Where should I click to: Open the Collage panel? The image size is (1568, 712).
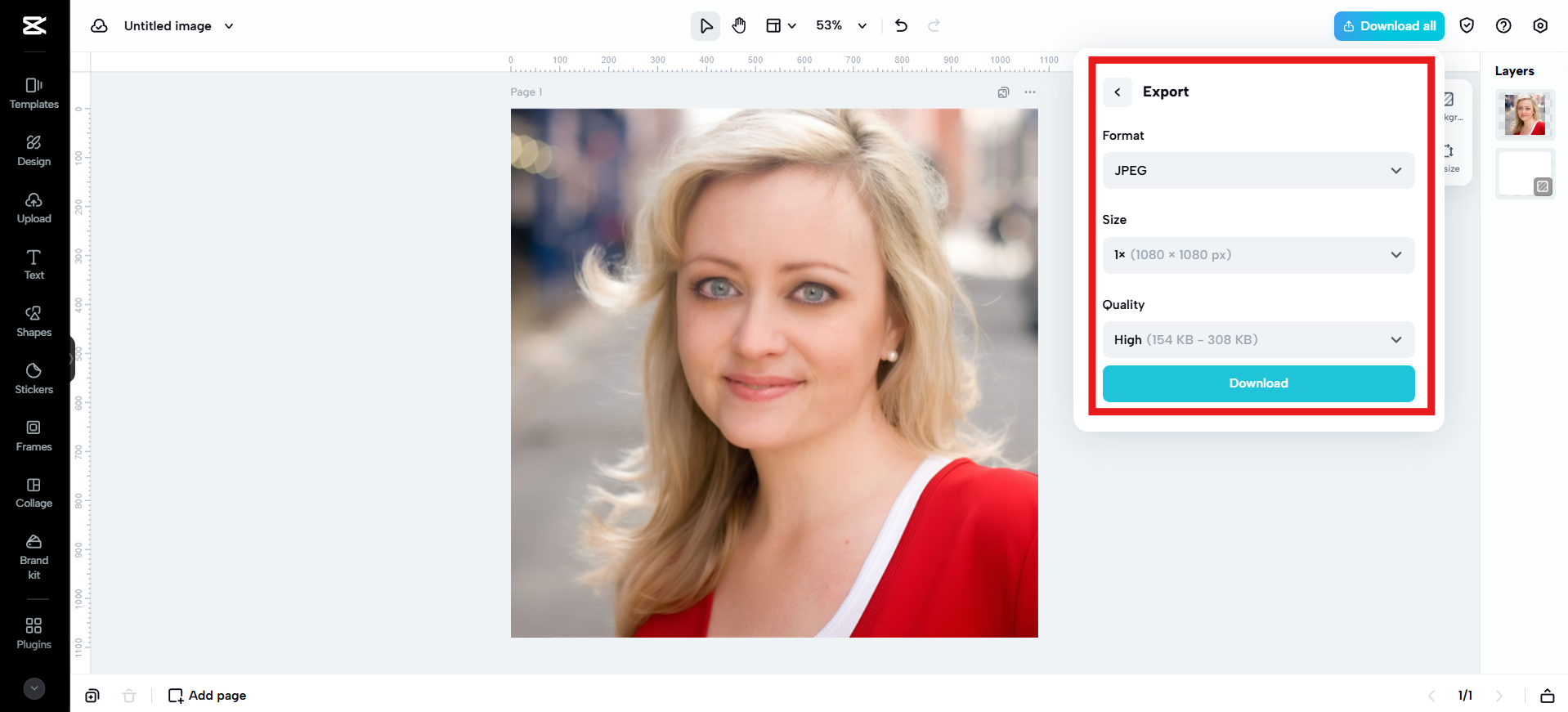[x=34, y=493]
